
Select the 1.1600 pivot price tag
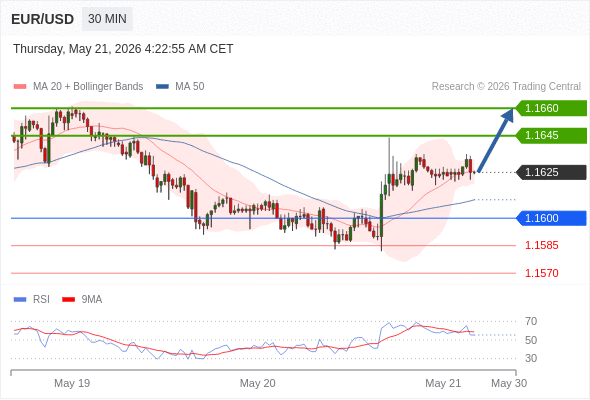coord(551,218)
